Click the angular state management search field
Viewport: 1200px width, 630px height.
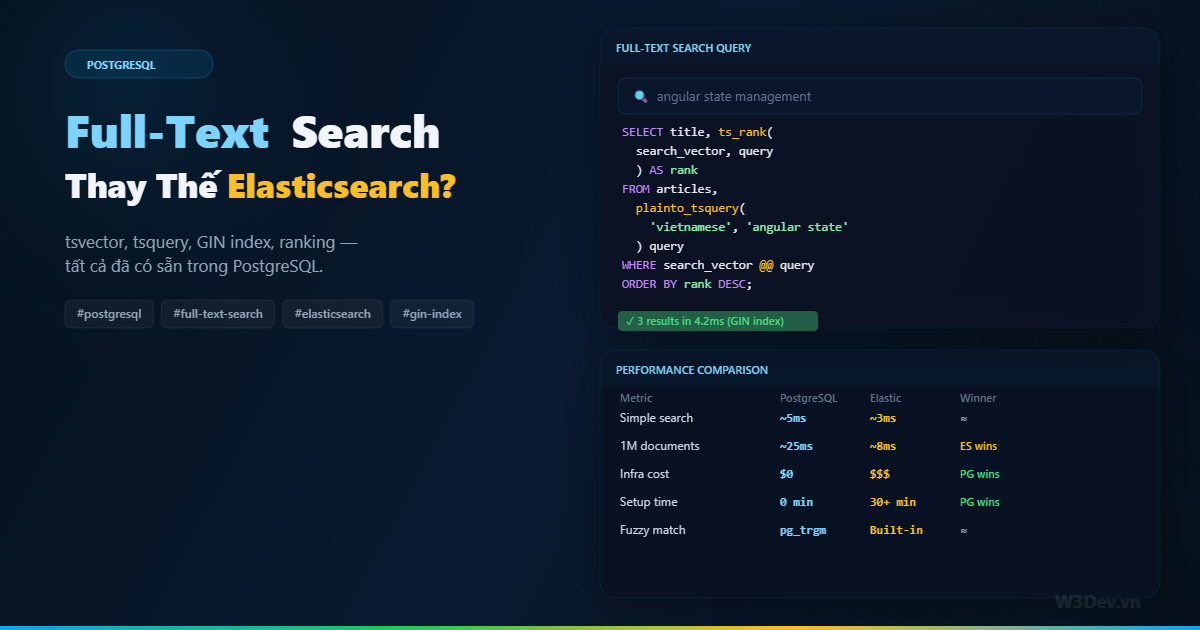[x=880, y=95]
